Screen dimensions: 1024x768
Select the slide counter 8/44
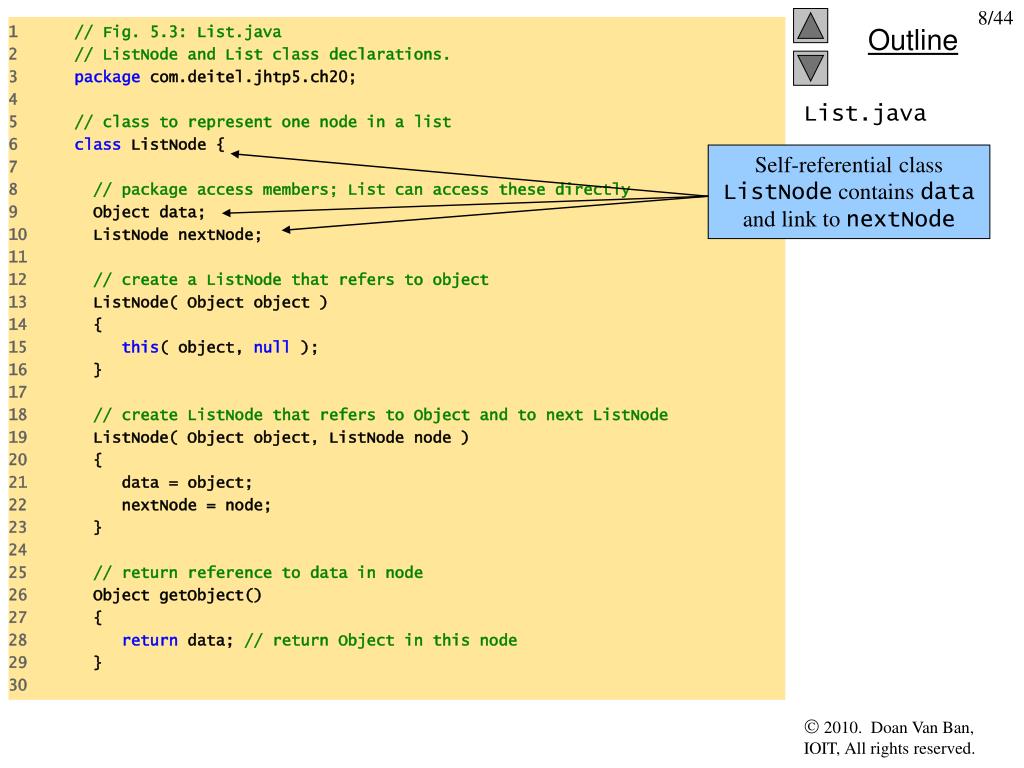(x=995, y=18)
